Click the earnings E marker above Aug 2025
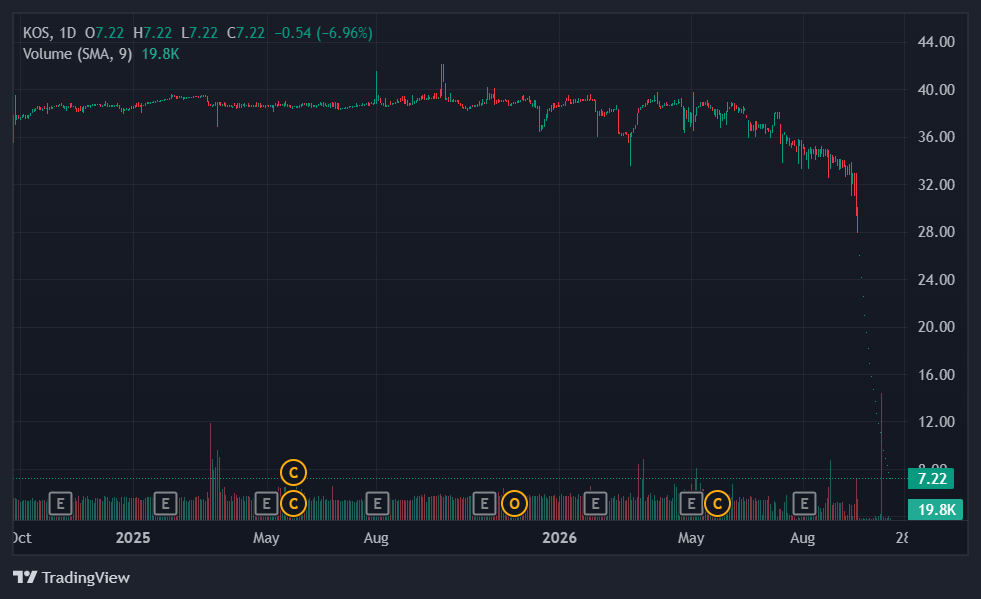 point(377,503)
